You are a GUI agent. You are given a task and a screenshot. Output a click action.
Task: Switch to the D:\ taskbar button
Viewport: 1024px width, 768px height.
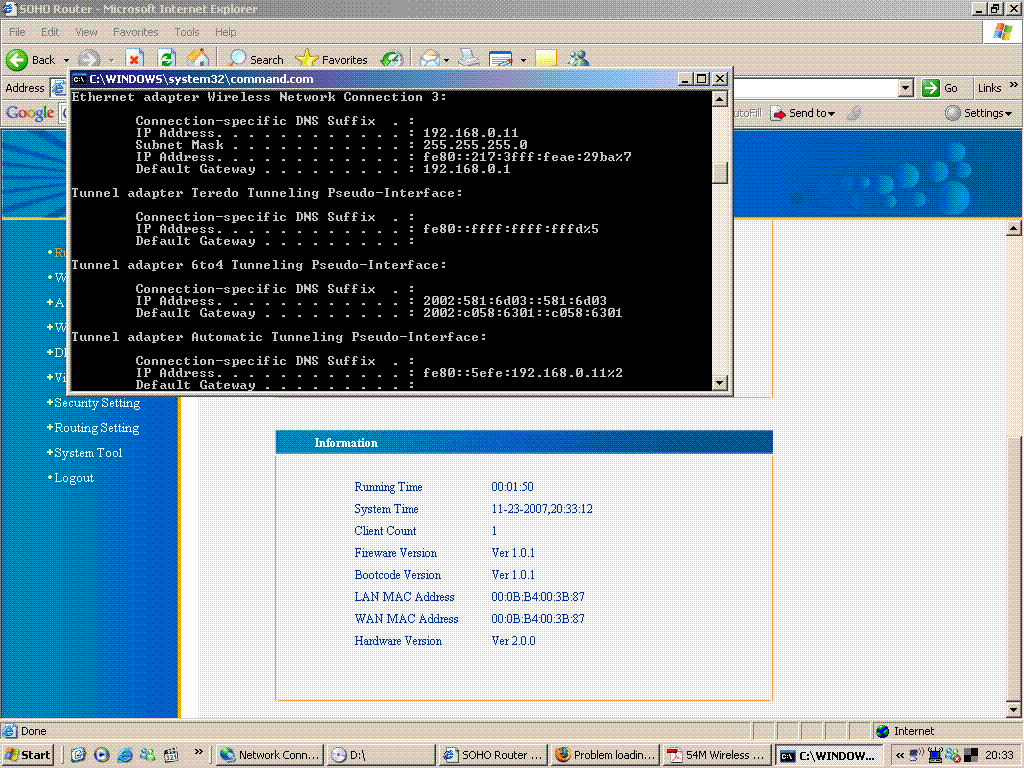(x=380, y=755)
